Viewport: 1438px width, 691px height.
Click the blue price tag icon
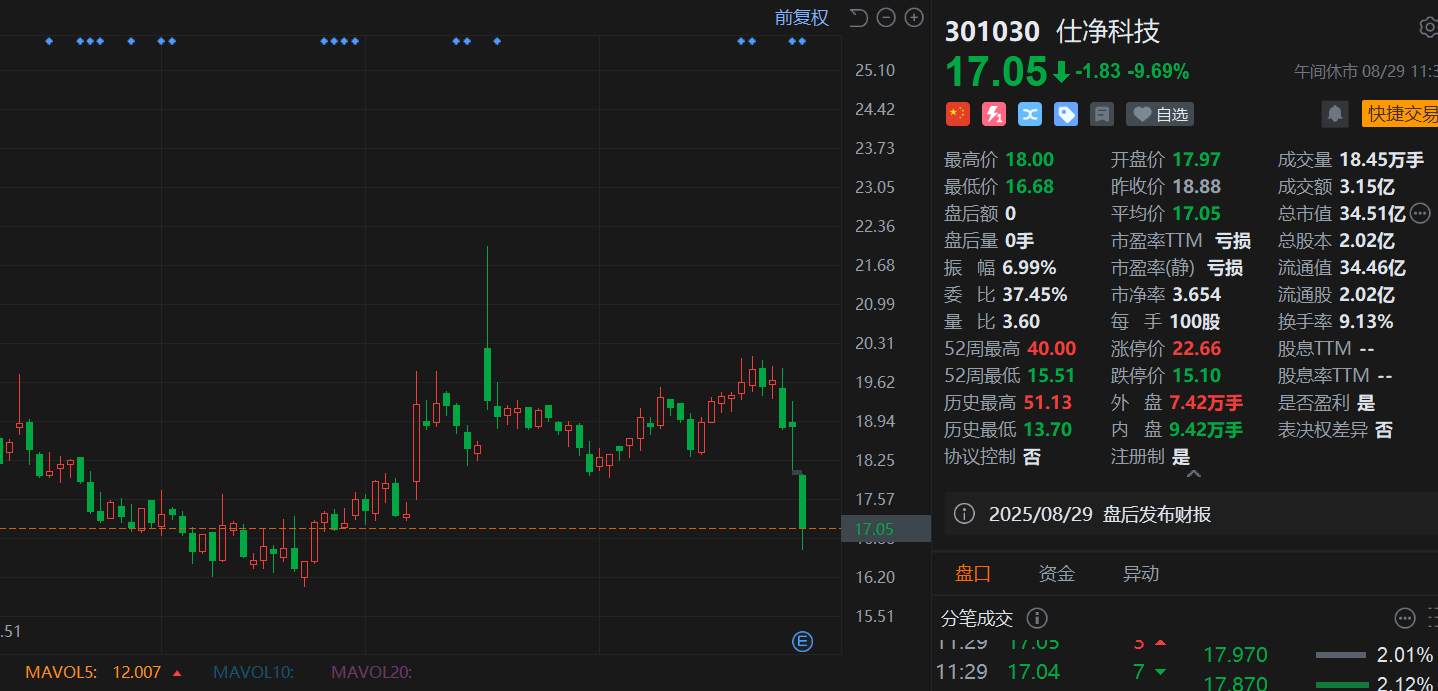click(1066, 114)
